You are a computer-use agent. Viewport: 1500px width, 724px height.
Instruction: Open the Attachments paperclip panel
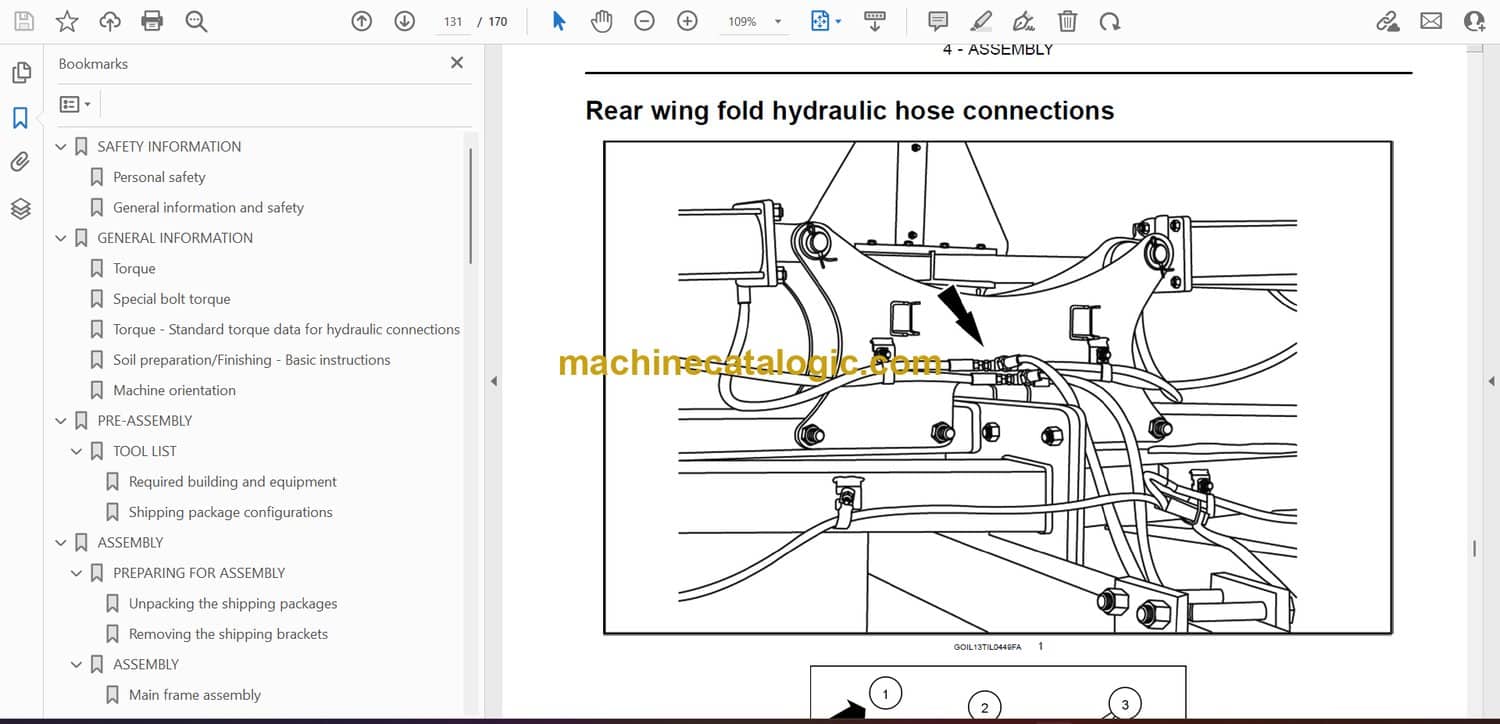(x=20, y=162)
